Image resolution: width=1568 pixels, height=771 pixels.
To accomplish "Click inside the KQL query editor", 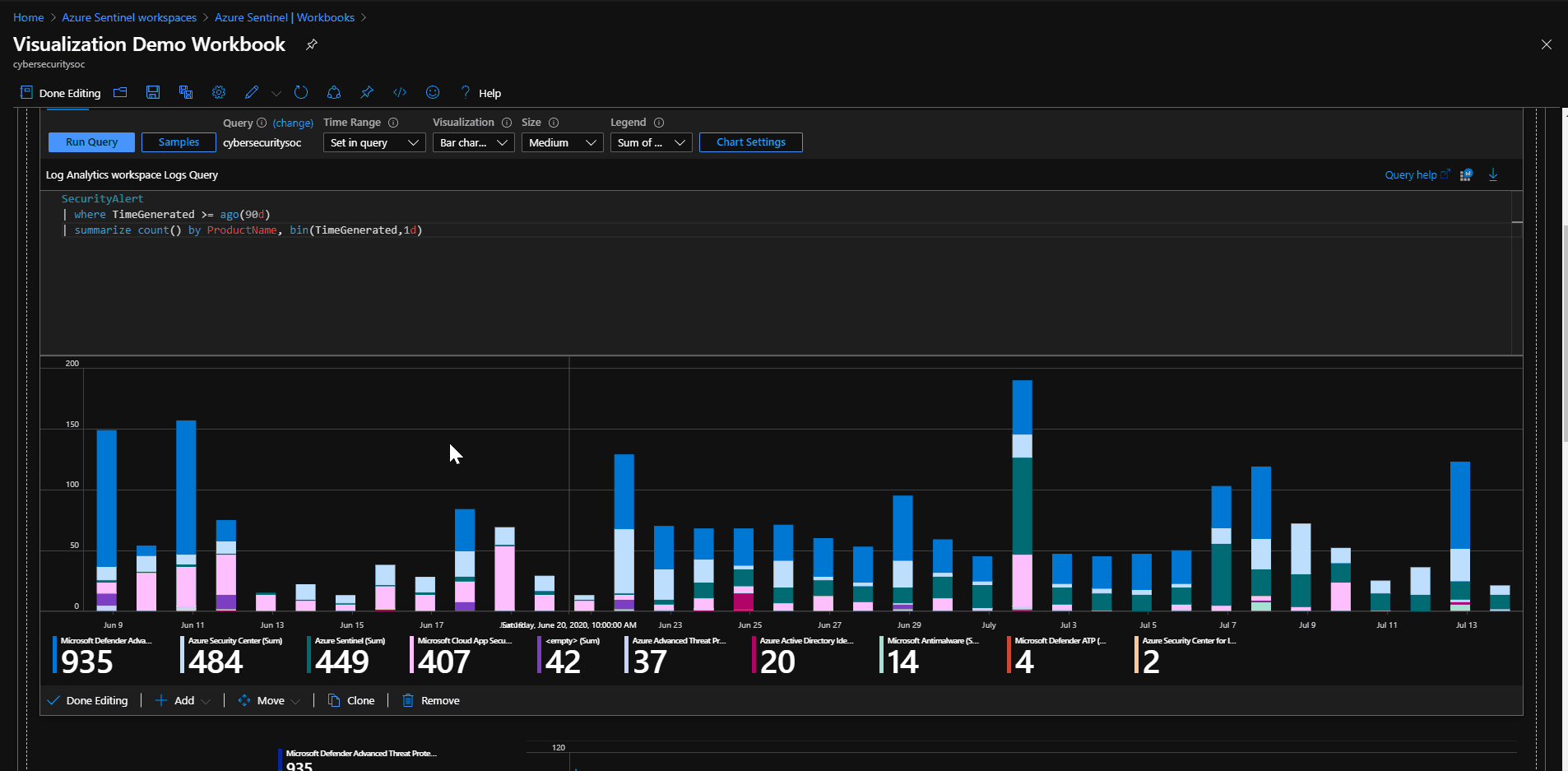I will coord(740,280).
